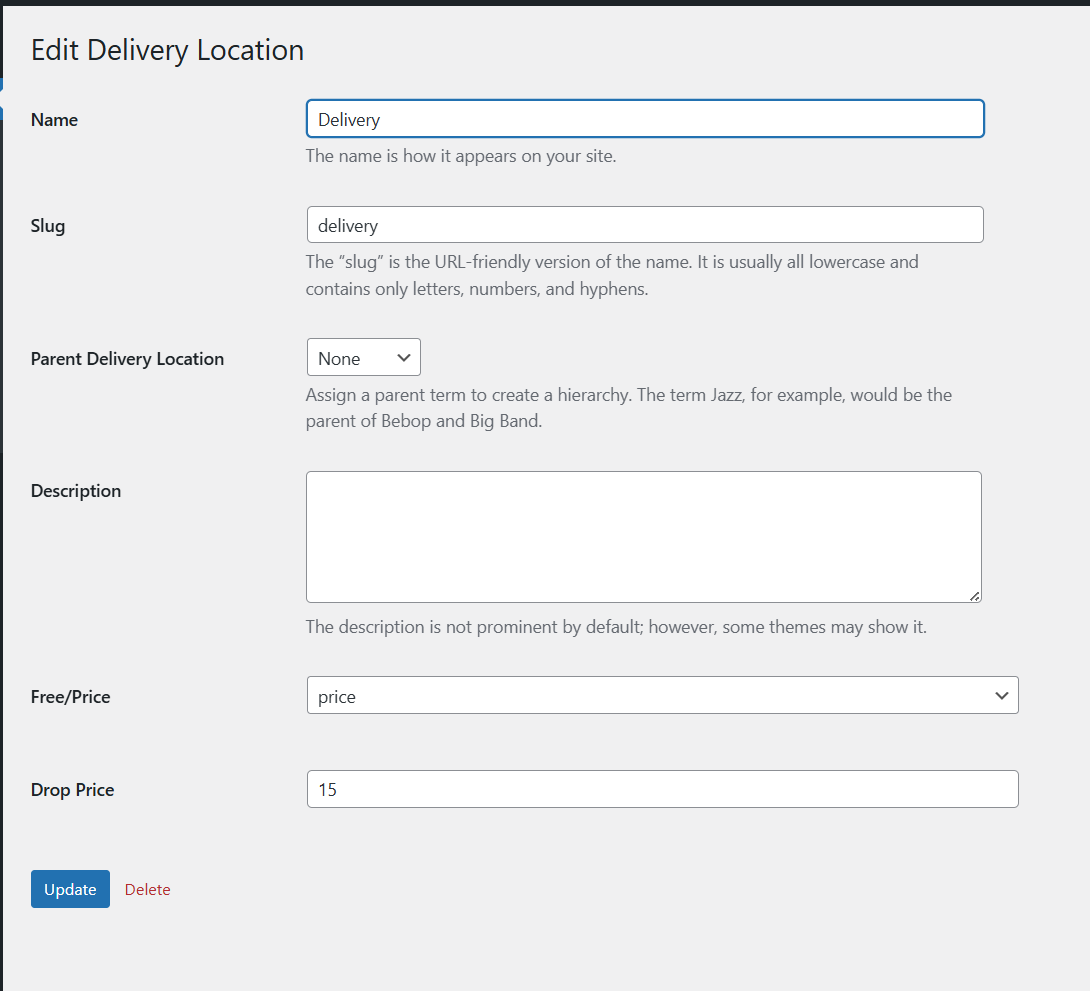Click the Slug field label
Screen dimensions: 1090x991
tap(48, 226)
